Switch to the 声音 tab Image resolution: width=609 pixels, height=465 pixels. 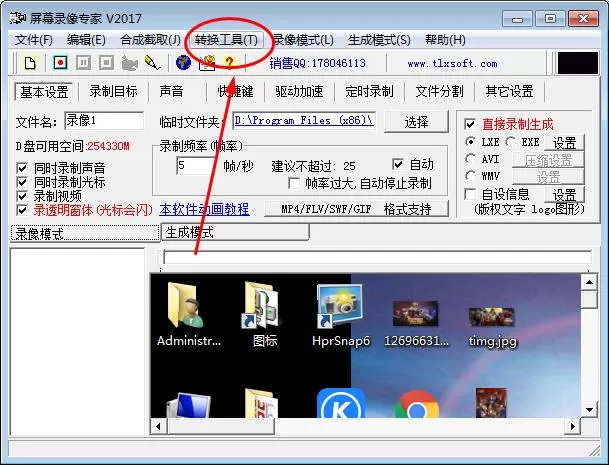pos(171,92)
